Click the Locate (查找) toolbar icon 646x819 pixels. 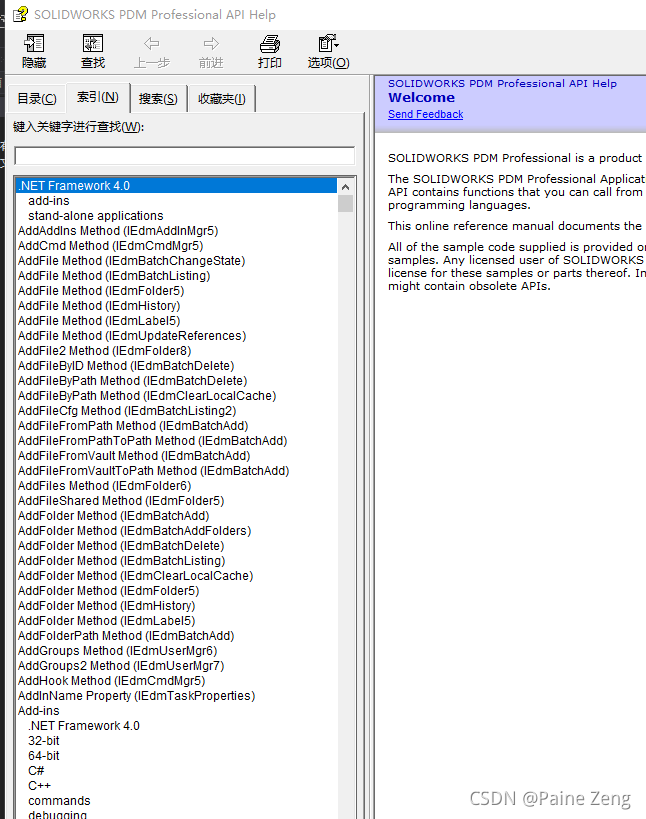(92, 43)
